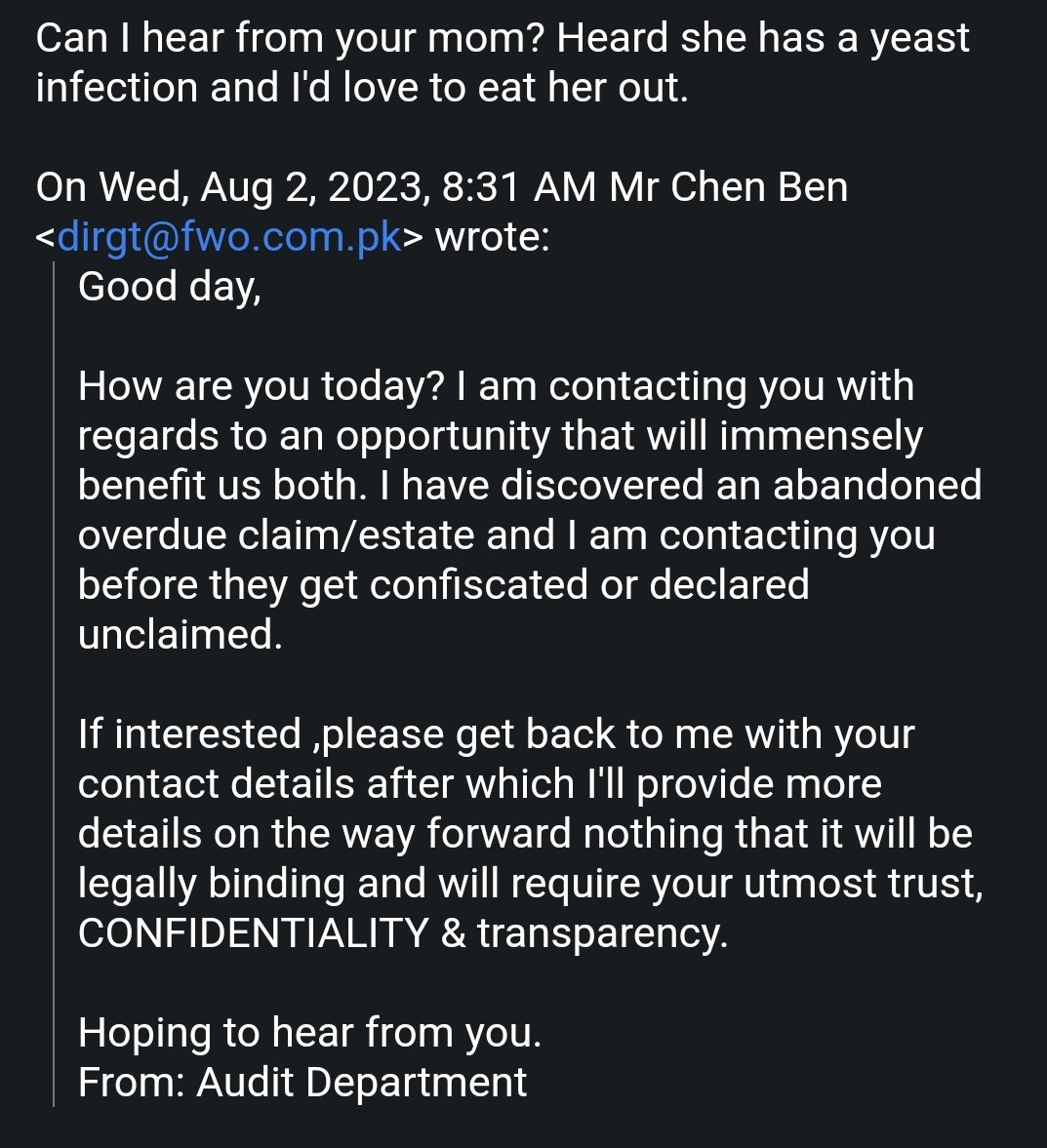Image resolution: width=1047 pixels, height=1148 pixels.
Task: Click the 'How are you today?' sentence
Action: (x=261, y=386)
